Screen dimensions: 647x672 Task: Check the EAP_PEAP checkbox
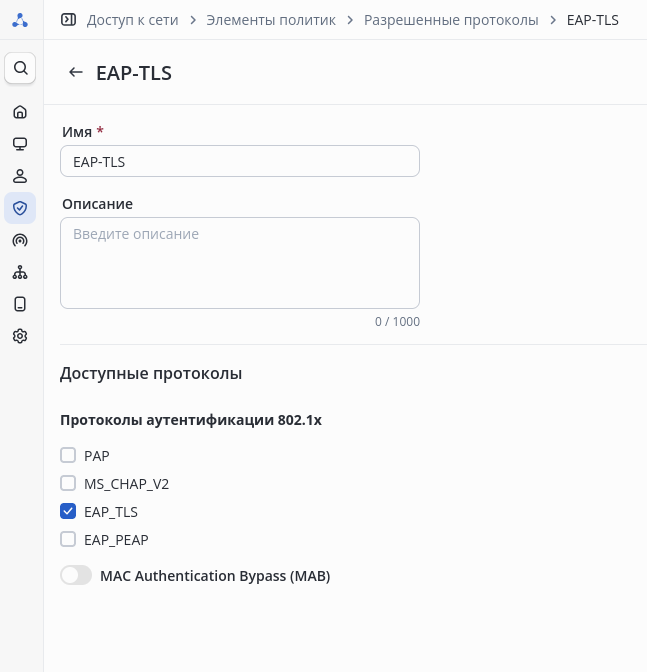(x=68, y=539)
